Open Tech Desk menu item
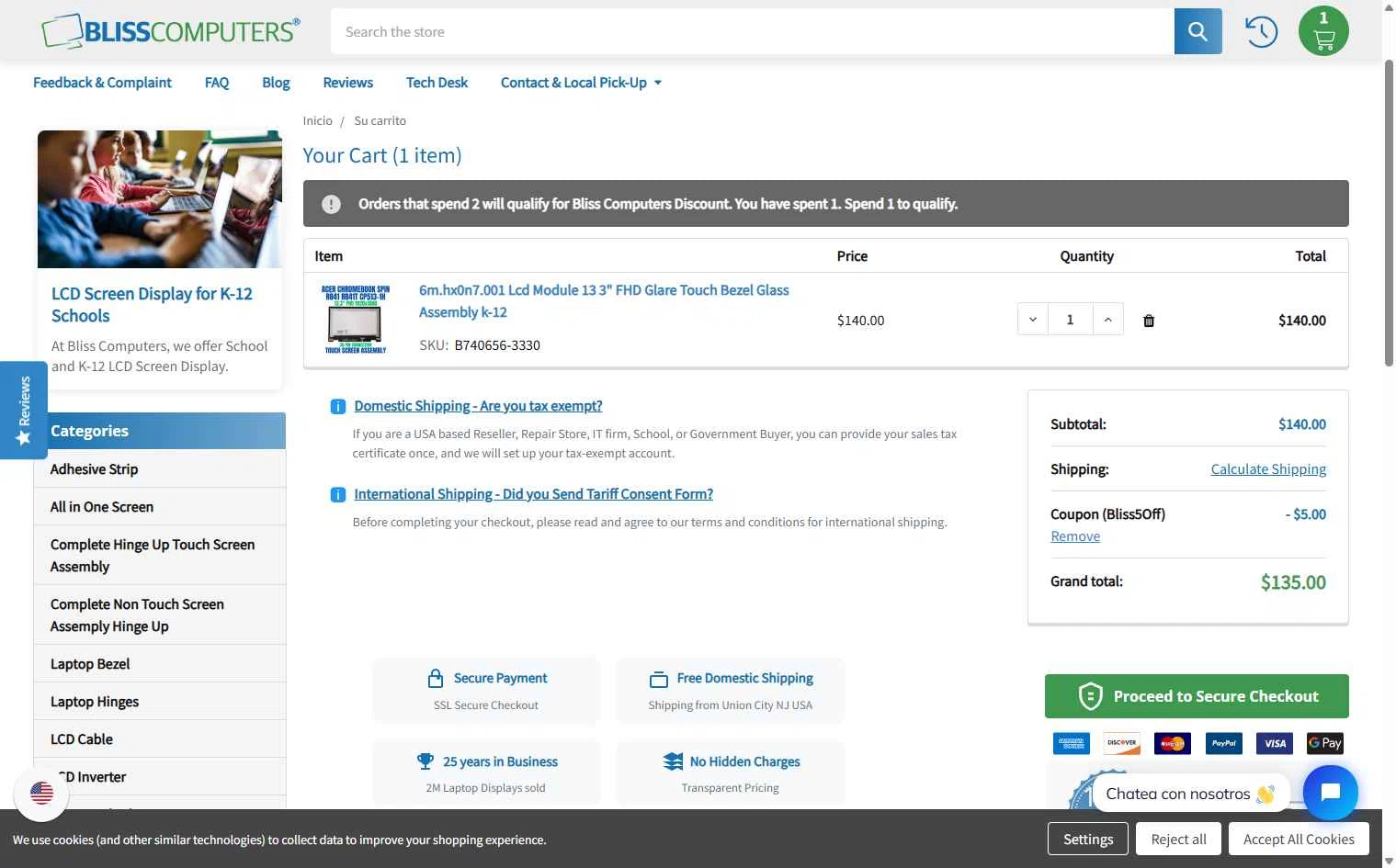This screenshot has width=1396, height=868. click(x=437, y=83)
